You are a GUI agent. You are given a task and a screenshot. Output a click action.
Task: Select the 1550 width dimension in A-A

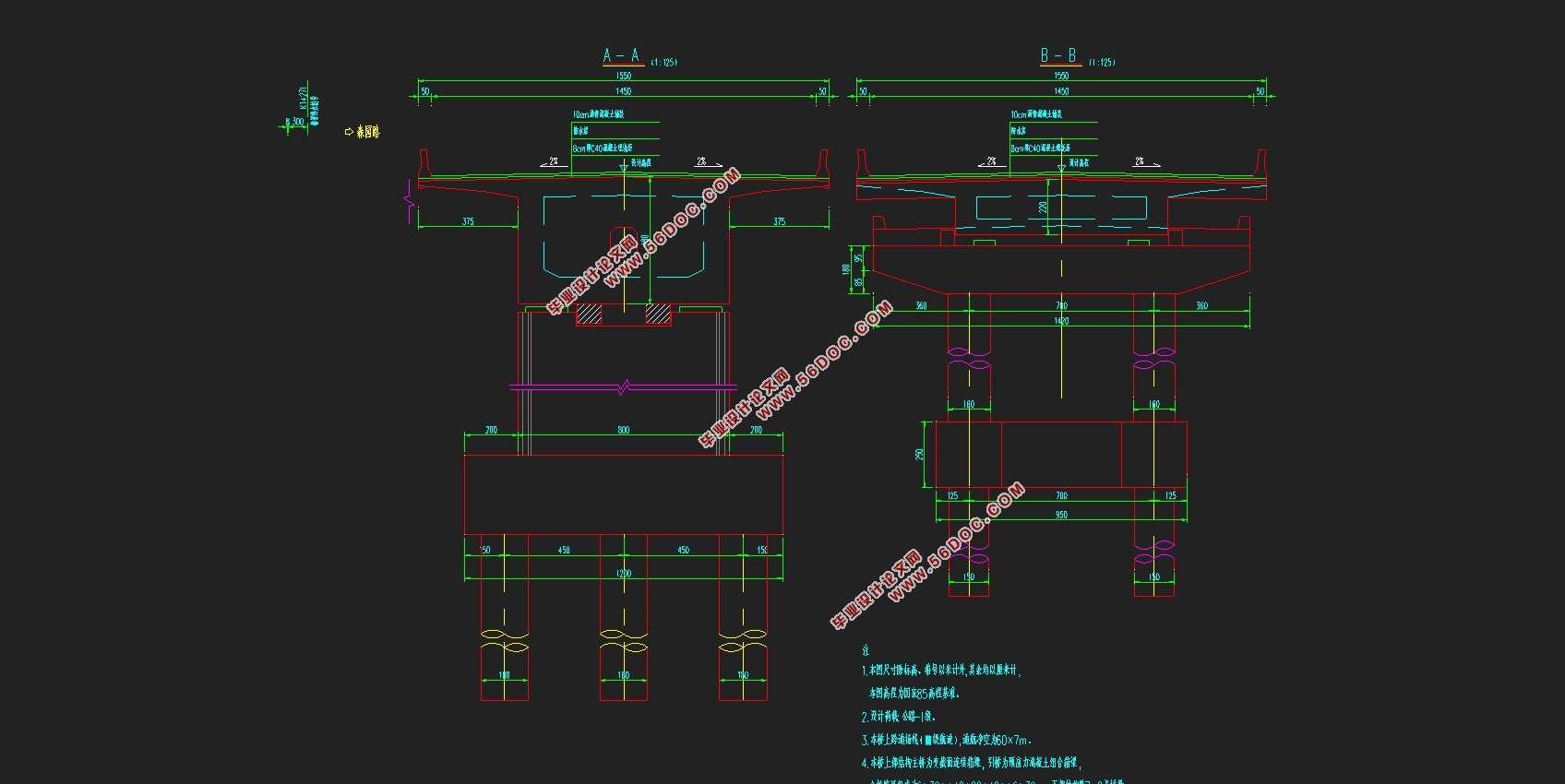pos(624,77)
